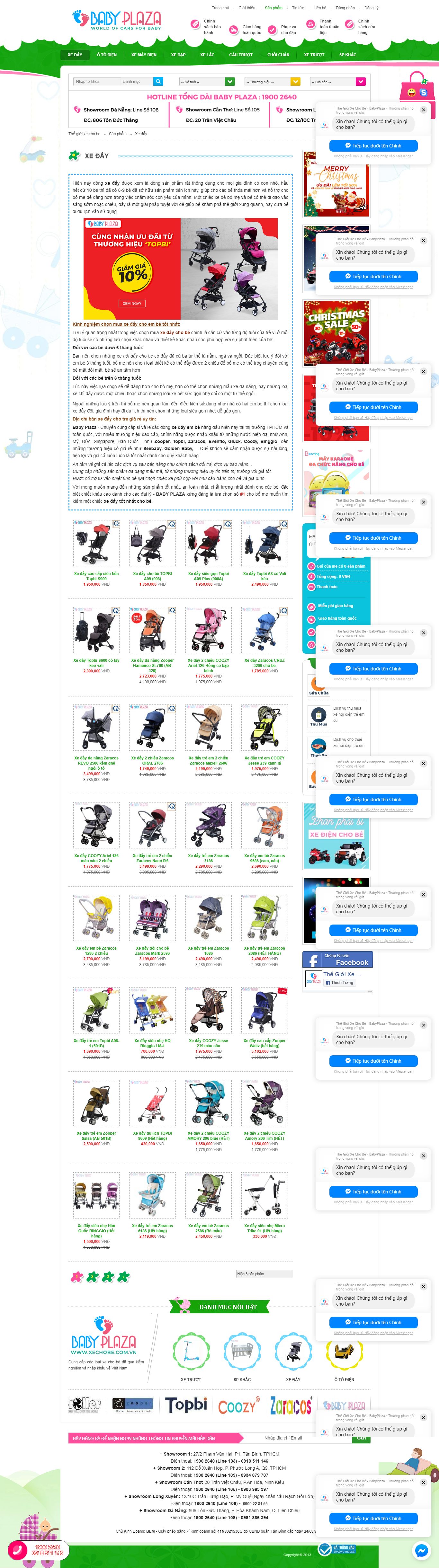Select the XE TRƯỢT menu item
This screenshot has width=439, height=1568.
point(314,55)
